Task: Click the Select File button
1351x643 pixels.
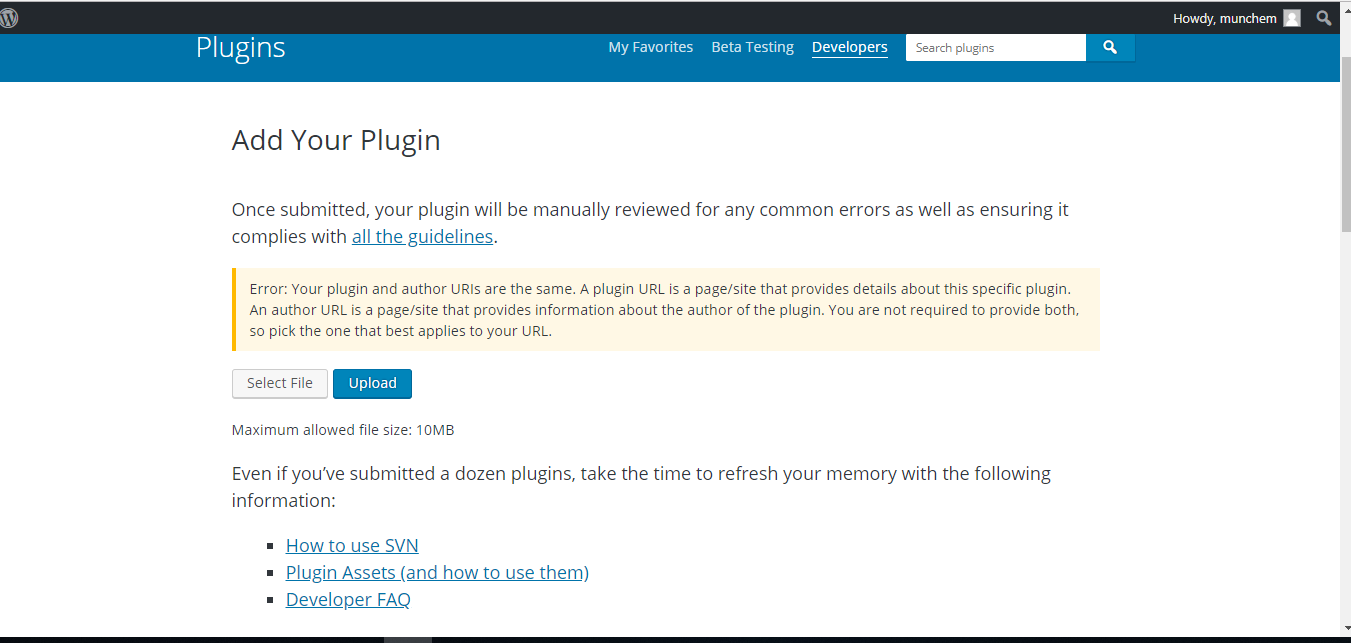Action: 280,383
